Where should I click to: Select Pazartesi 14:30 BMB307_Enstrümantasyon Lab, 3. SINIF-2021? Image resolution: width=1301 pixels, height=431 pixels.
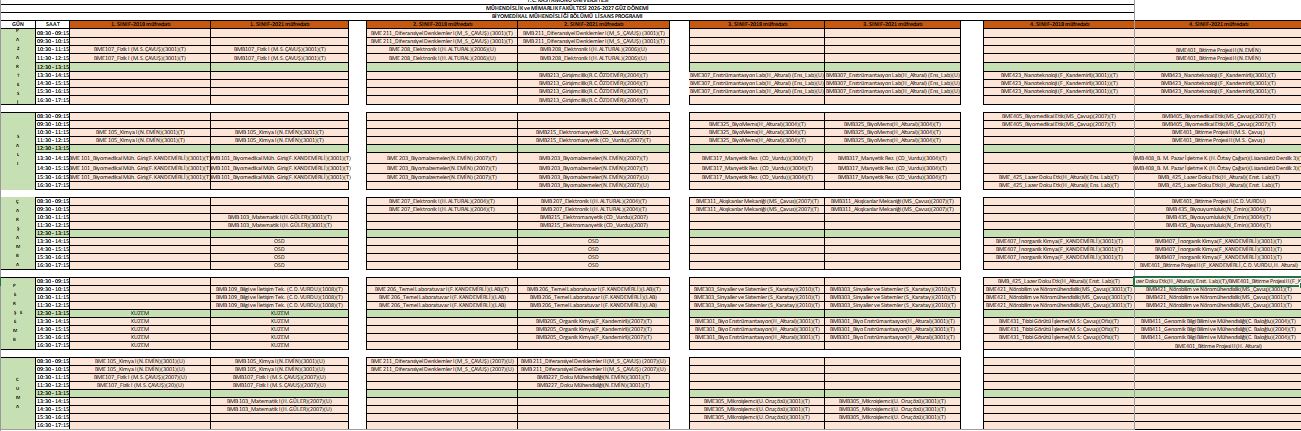point(890,84)
